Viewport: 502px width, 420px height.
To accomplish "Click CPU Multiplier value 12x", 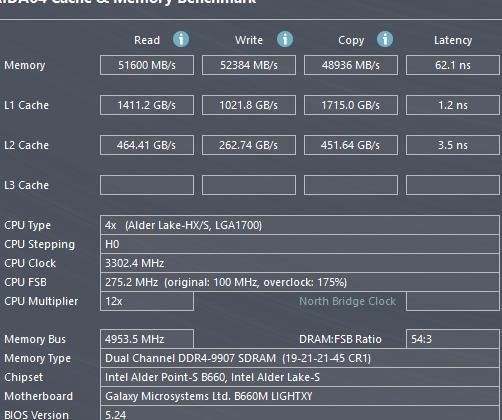I will [x=147, y=301].
